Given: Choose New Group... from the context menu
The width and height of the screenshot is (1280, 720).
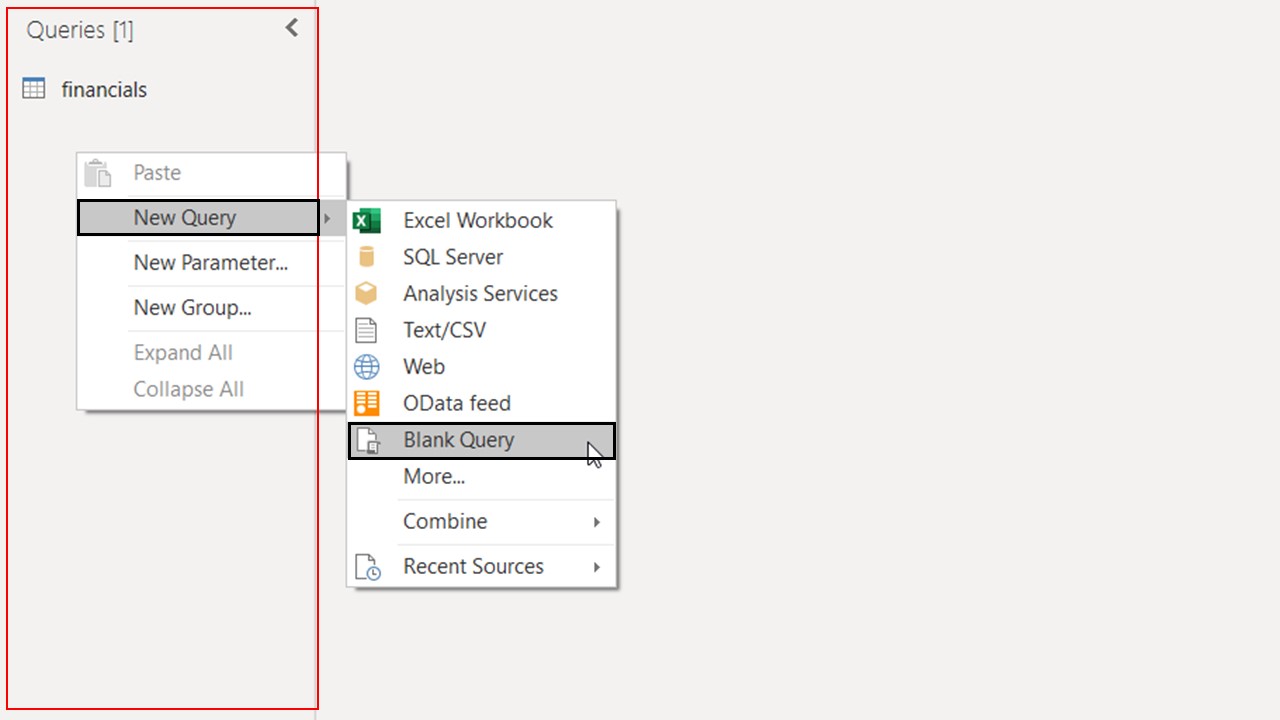Looking at the screenshot, I should tap(192, 308).
